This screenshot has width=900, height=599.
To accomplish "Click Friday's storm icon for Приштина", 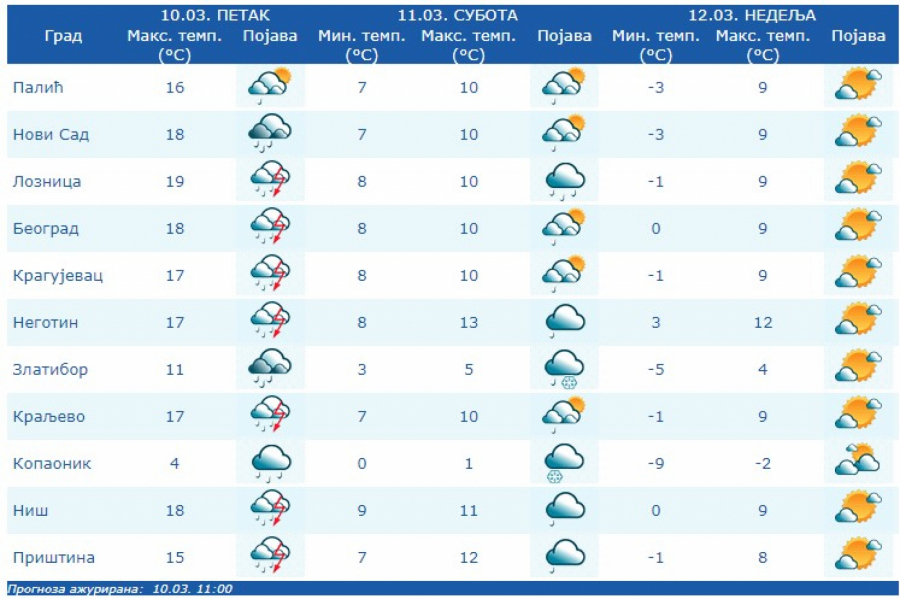I will point(270,557).
